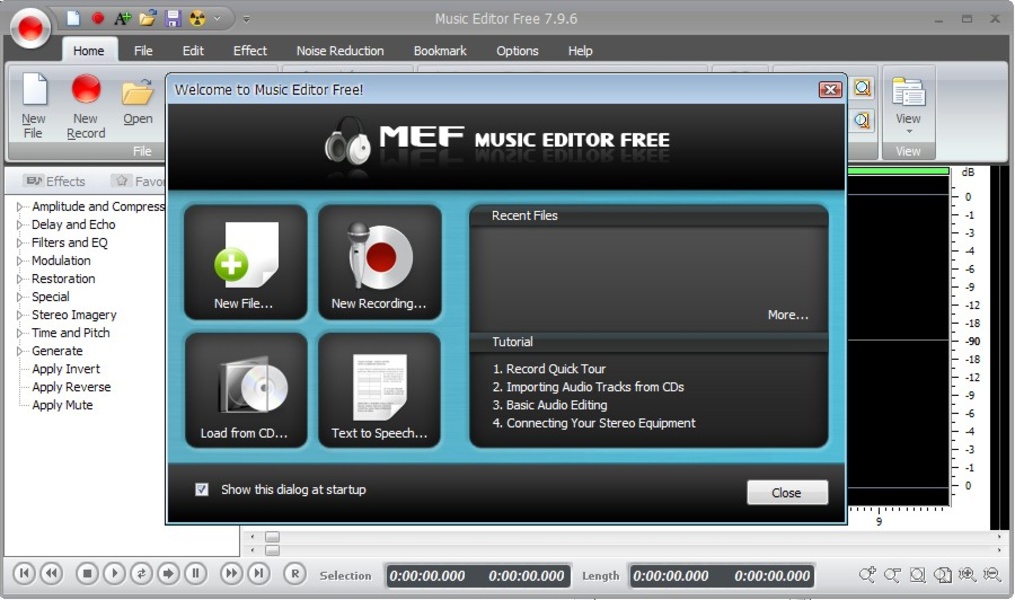
Task: Toggle the loop playback button
Action: (141, 573)
